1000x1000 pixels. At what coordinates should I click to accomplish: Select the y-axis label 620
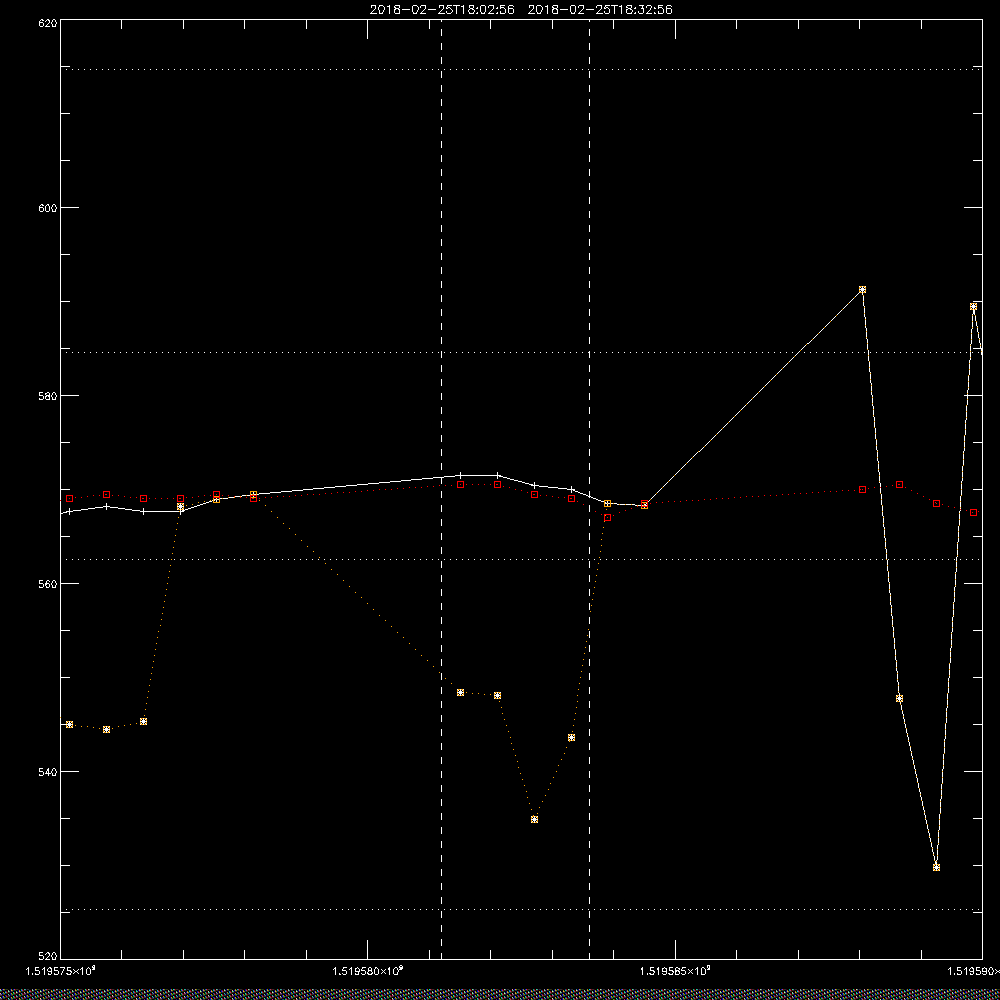(x=48, y=22)
